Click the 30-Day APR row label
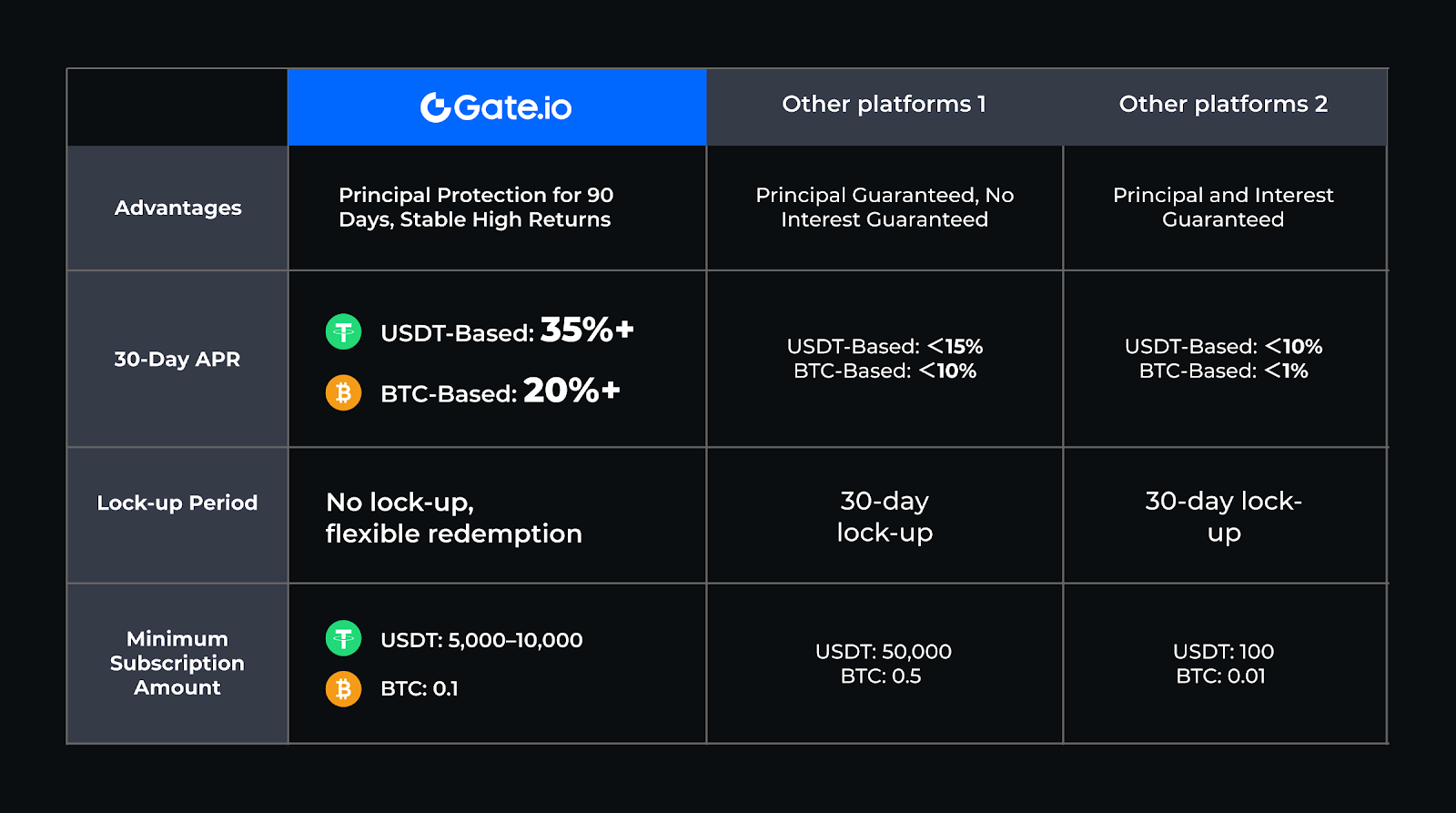The image size is (1456, 813). (x=177, y=359)
